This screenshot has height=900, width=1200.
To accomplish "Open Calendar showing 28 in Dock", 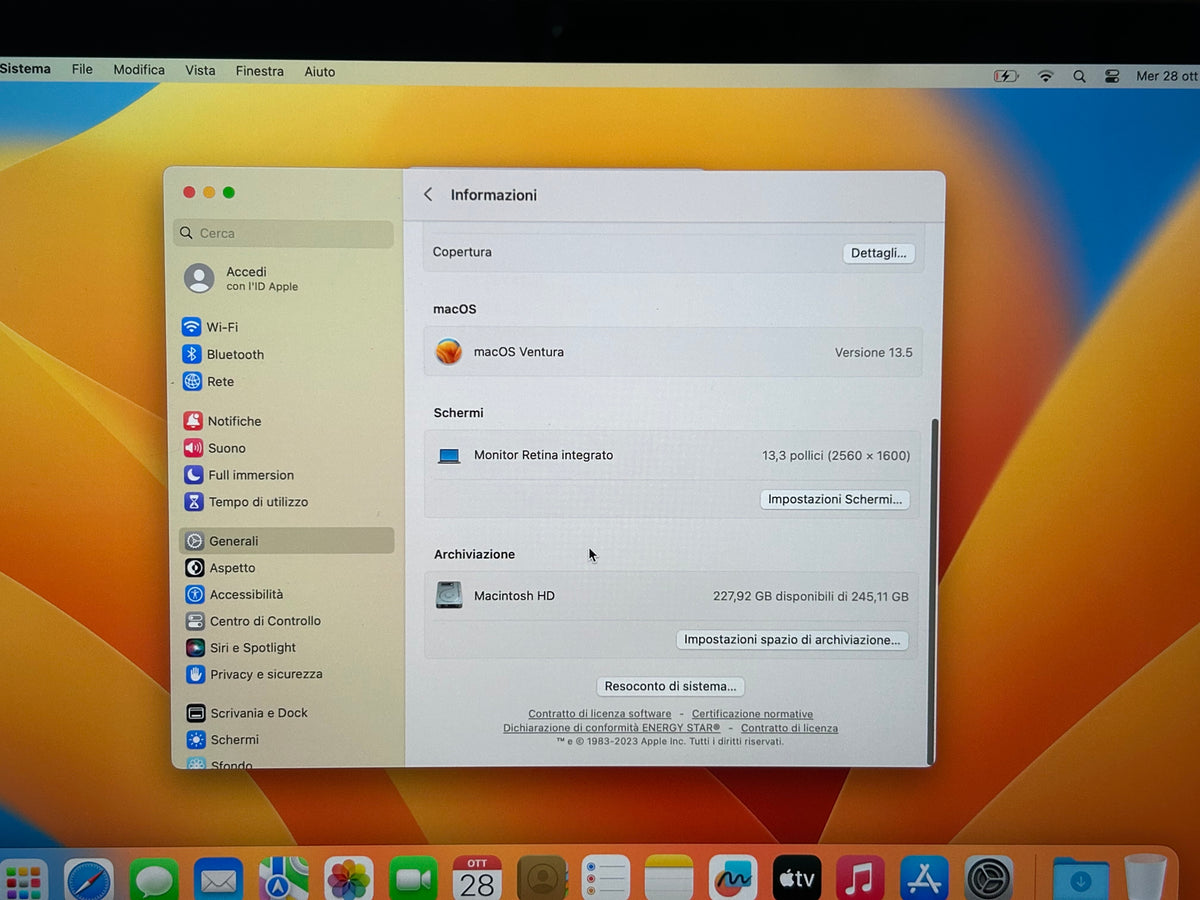I will click(477, 879).
